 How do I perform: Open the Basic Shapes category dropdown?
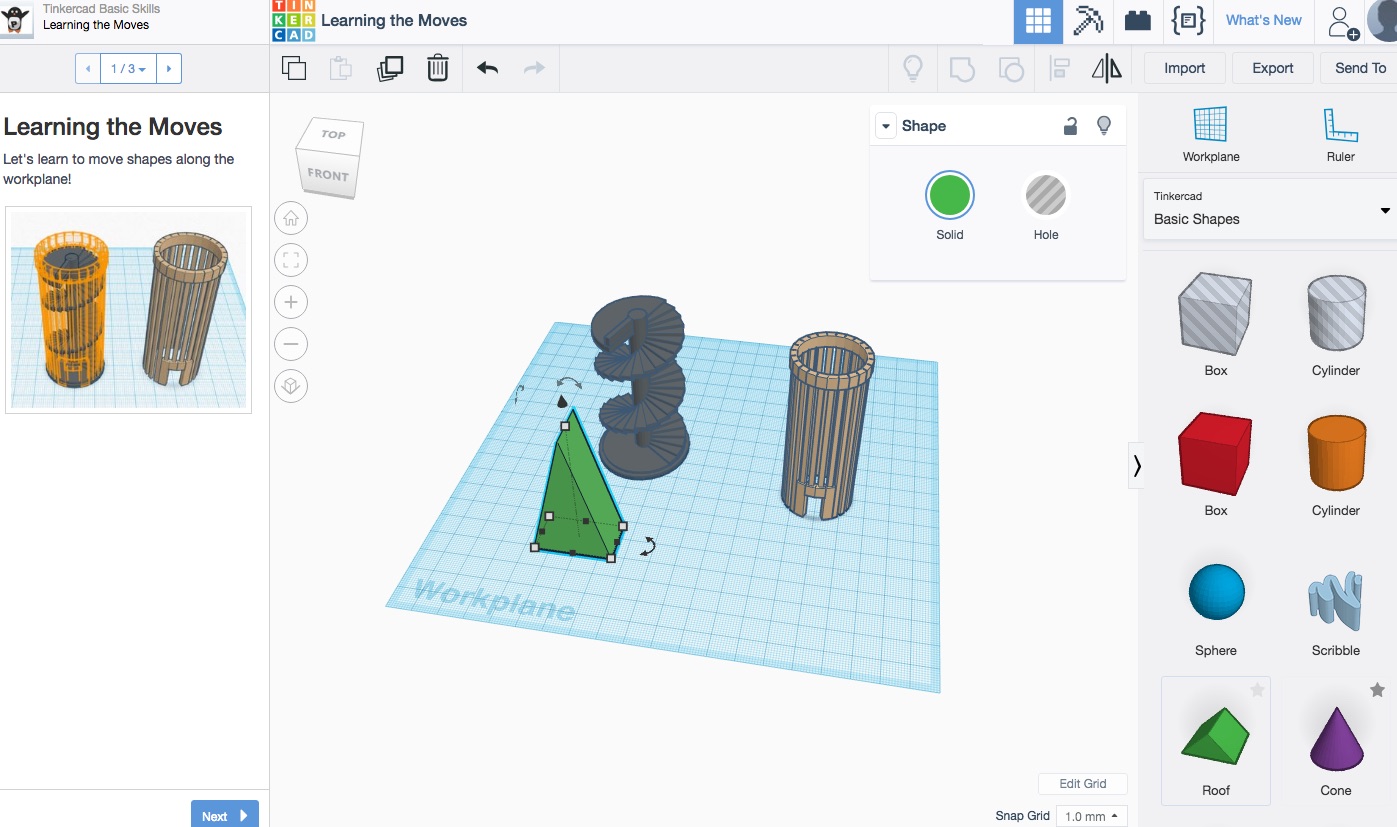point(1270,210)
